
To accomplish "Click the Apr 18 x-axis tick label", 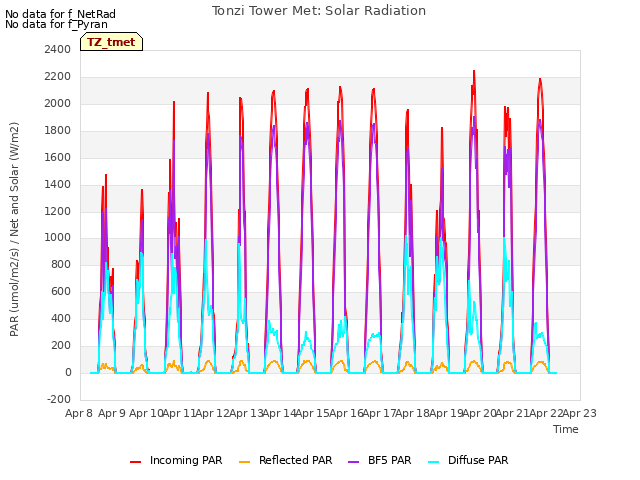I will (412, 413).
